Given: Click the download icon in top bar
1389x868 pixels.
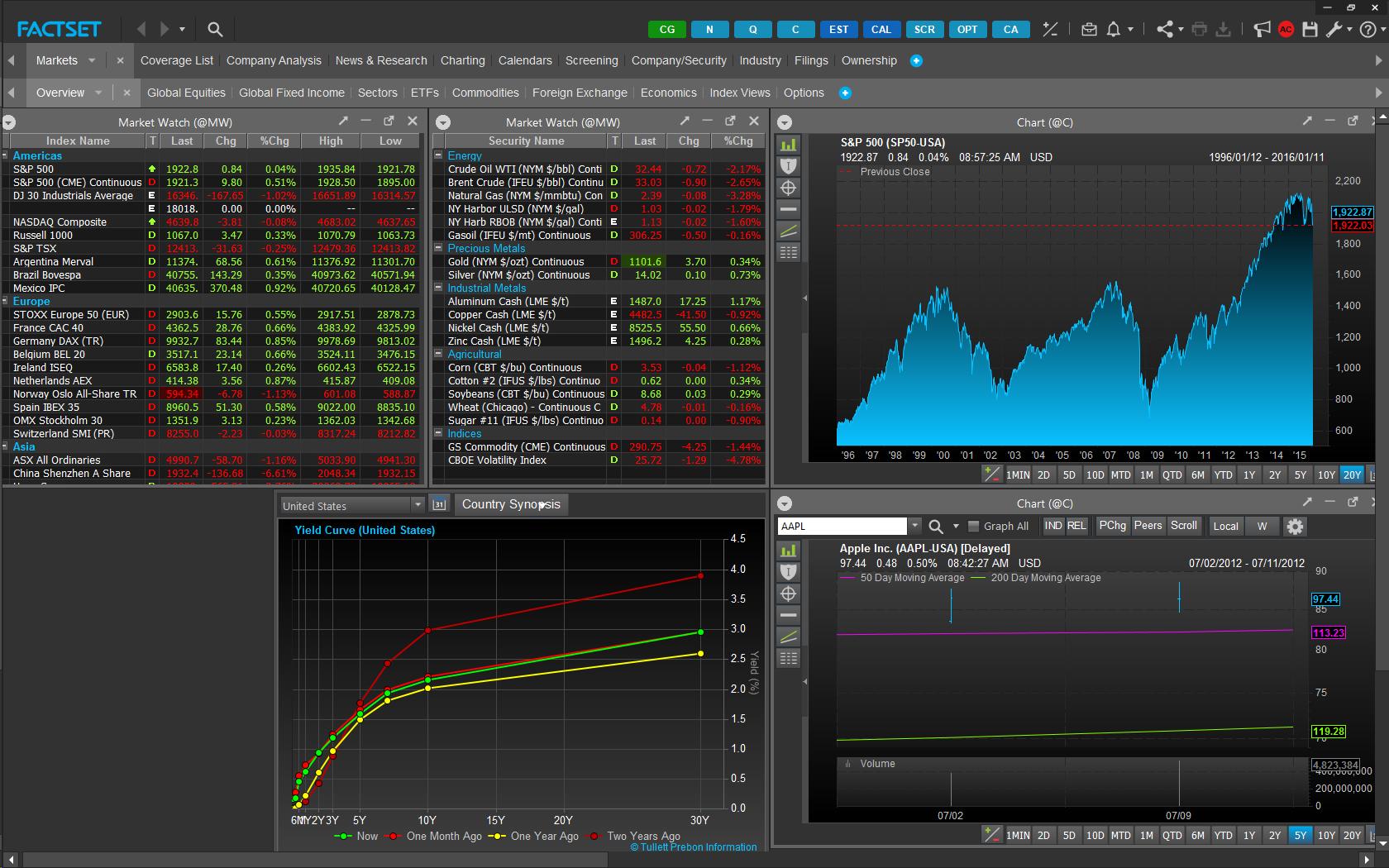Looking at the screenshot, I should 1224,29.
